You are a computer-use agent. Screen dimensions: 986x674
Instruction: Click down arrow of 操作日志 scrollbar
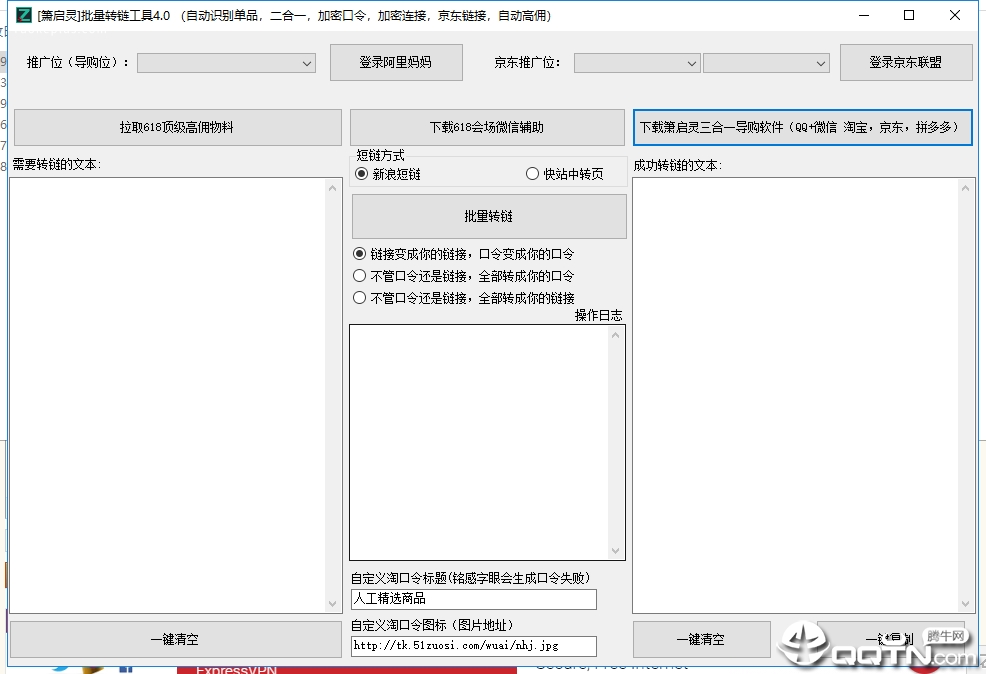(616, 551)
